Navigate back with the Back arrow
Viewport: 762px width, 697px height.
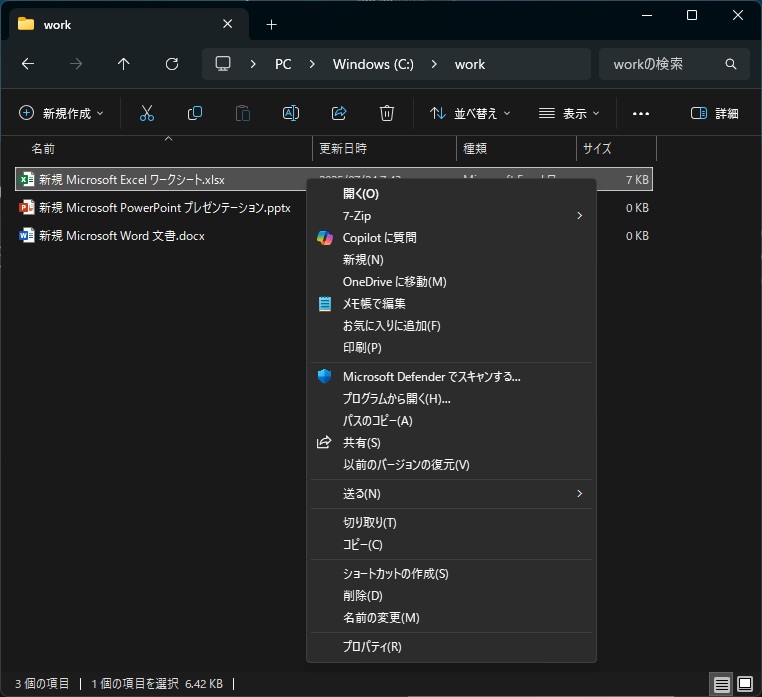[28, 64]
